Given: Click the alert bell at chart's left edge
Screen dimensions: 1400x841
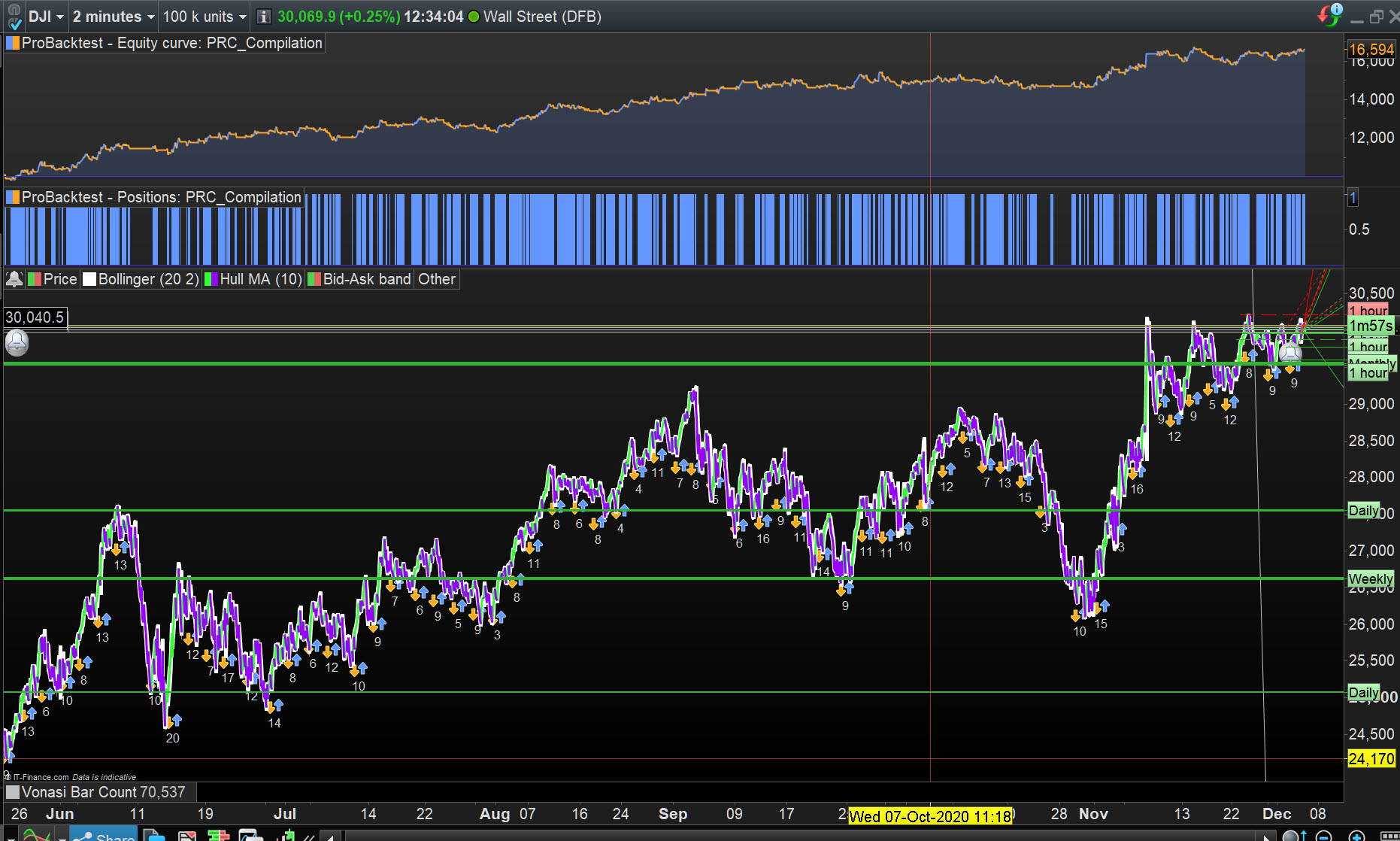Looking at the screenshot, I should coord(17,343).
